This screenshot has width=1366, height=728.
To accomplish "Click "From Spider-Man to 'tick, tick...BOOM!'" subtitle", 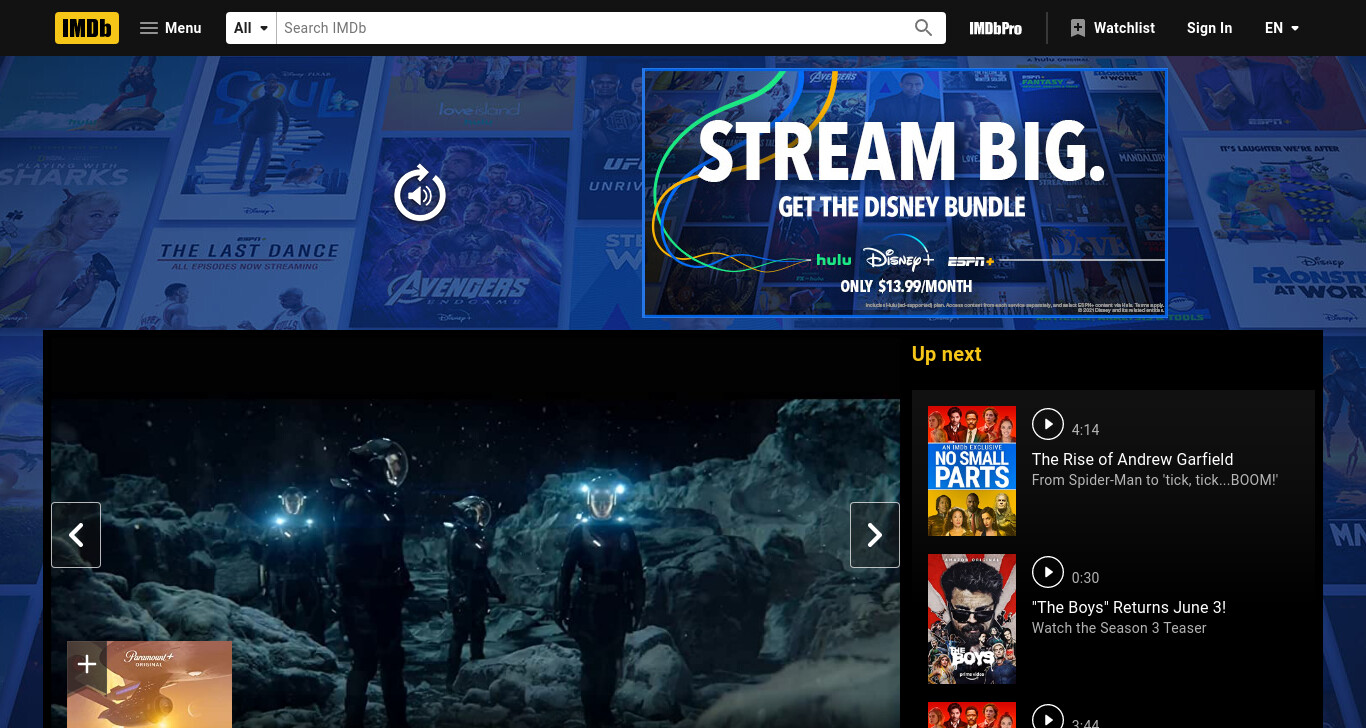I will (1155, 480).
